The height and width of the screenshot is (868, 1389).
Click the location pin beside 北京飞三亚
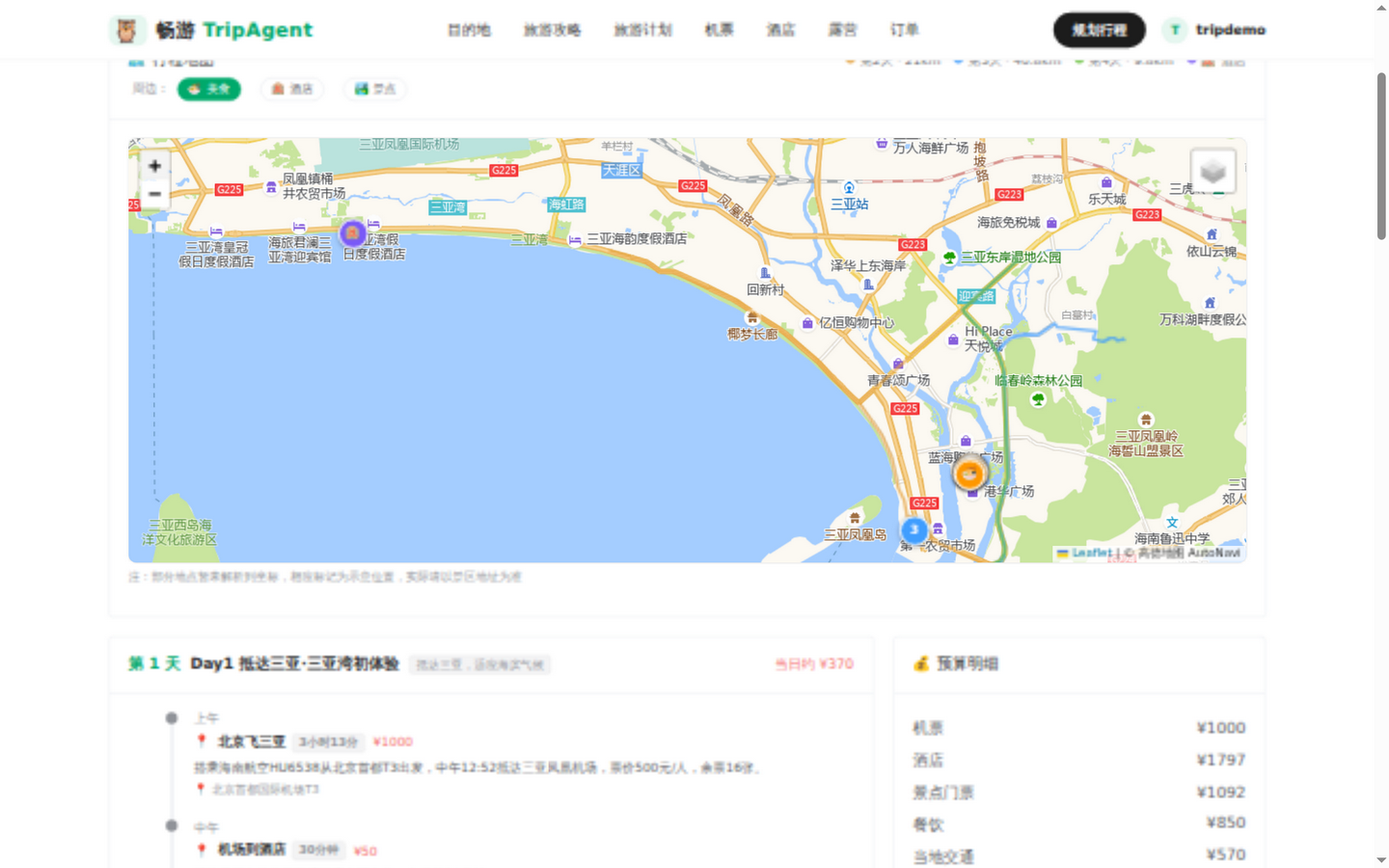(202, 741)
